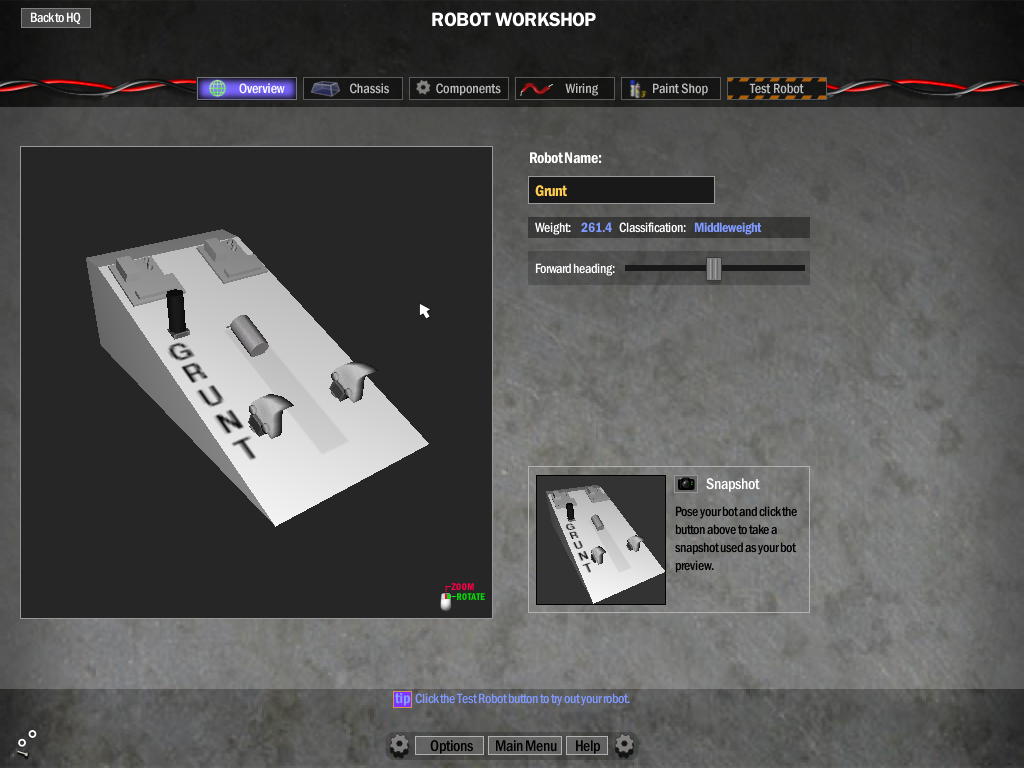Click the purple tip label icon
The image size is (1024, 768).
[x=402, y=699]
